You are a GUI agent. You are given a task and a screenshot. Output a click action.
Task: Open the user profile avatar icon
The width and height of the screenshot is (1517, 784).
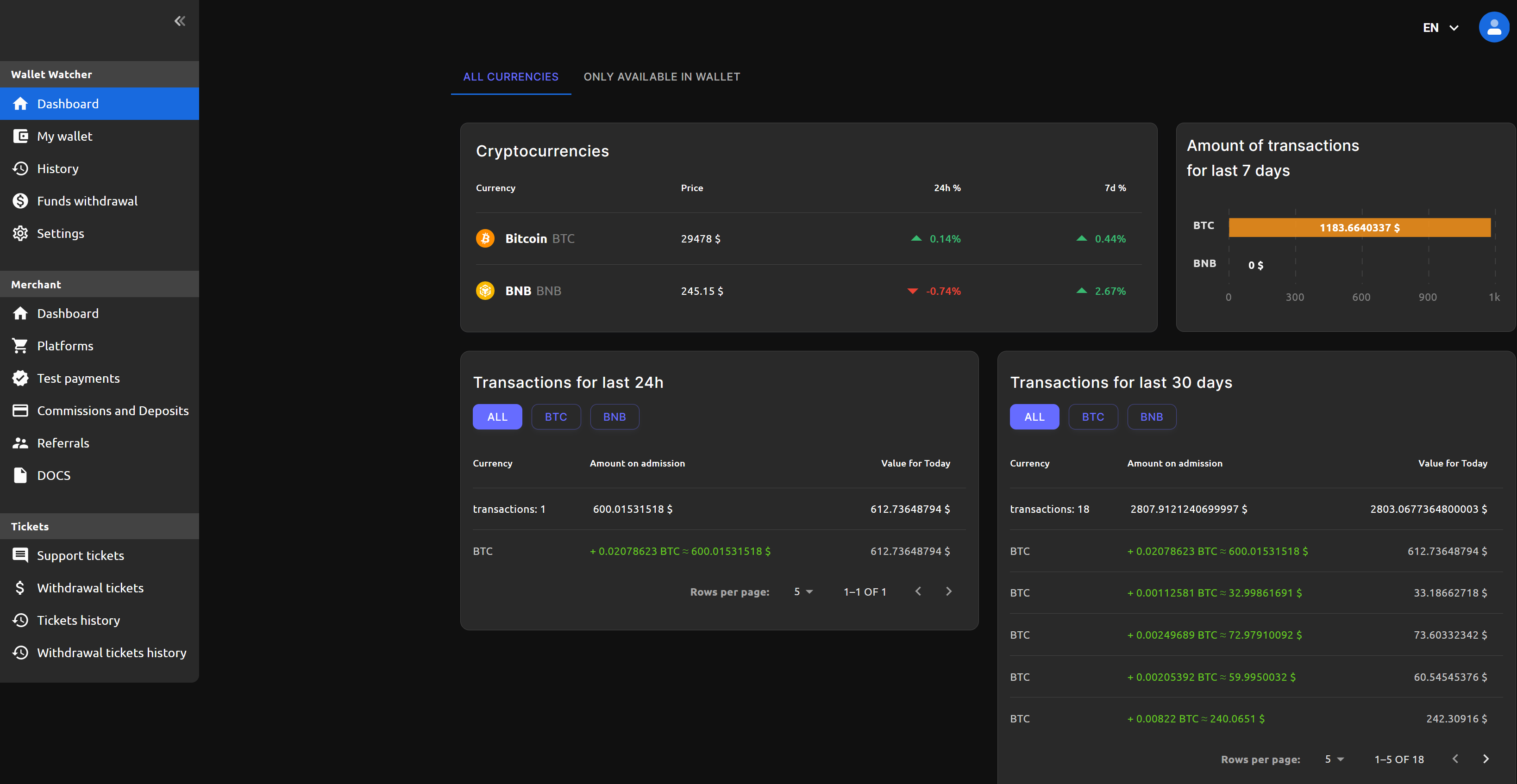(x=1493, y=27)
